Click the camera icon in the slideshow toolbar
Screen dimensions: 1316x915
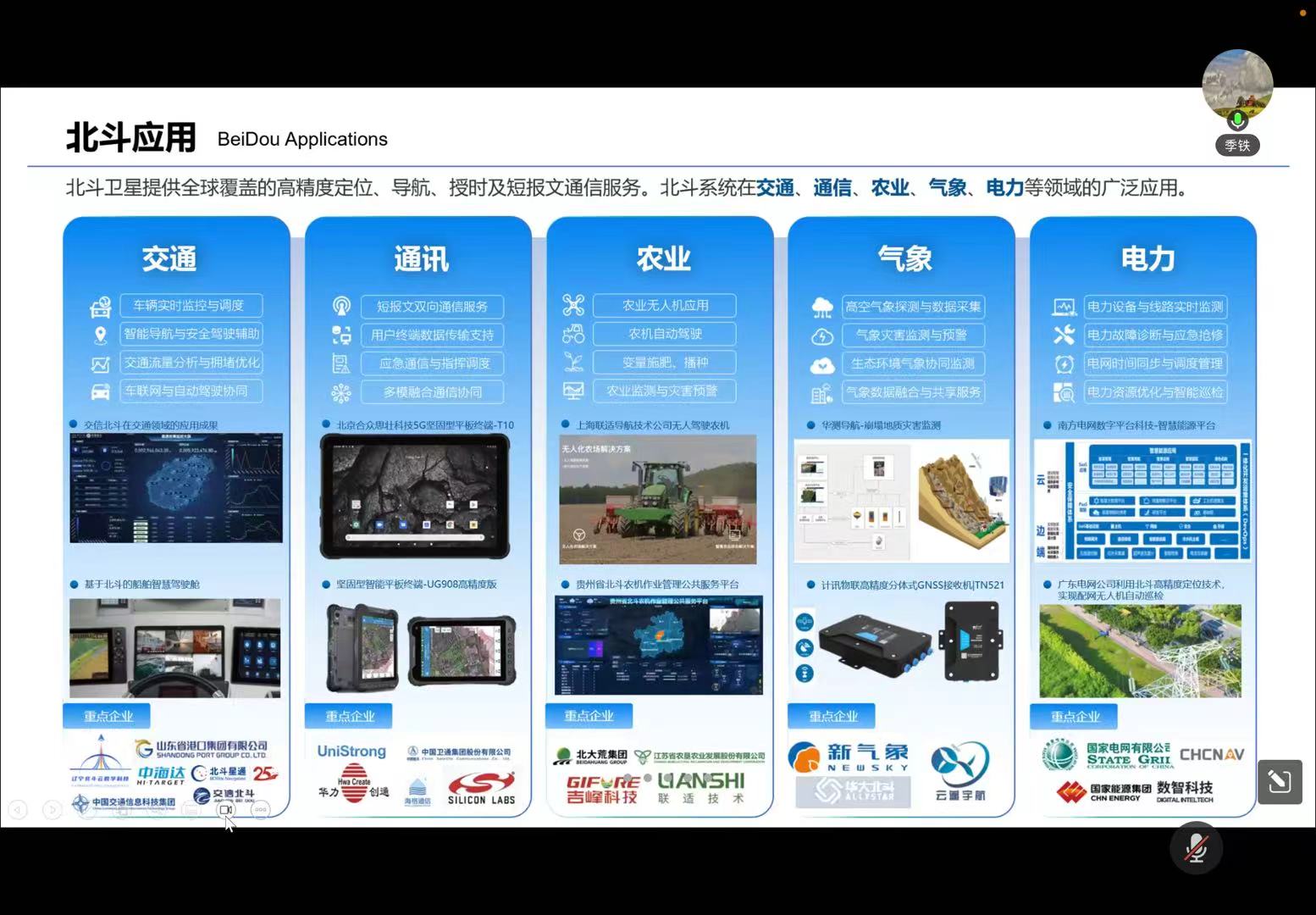(226, 810)
